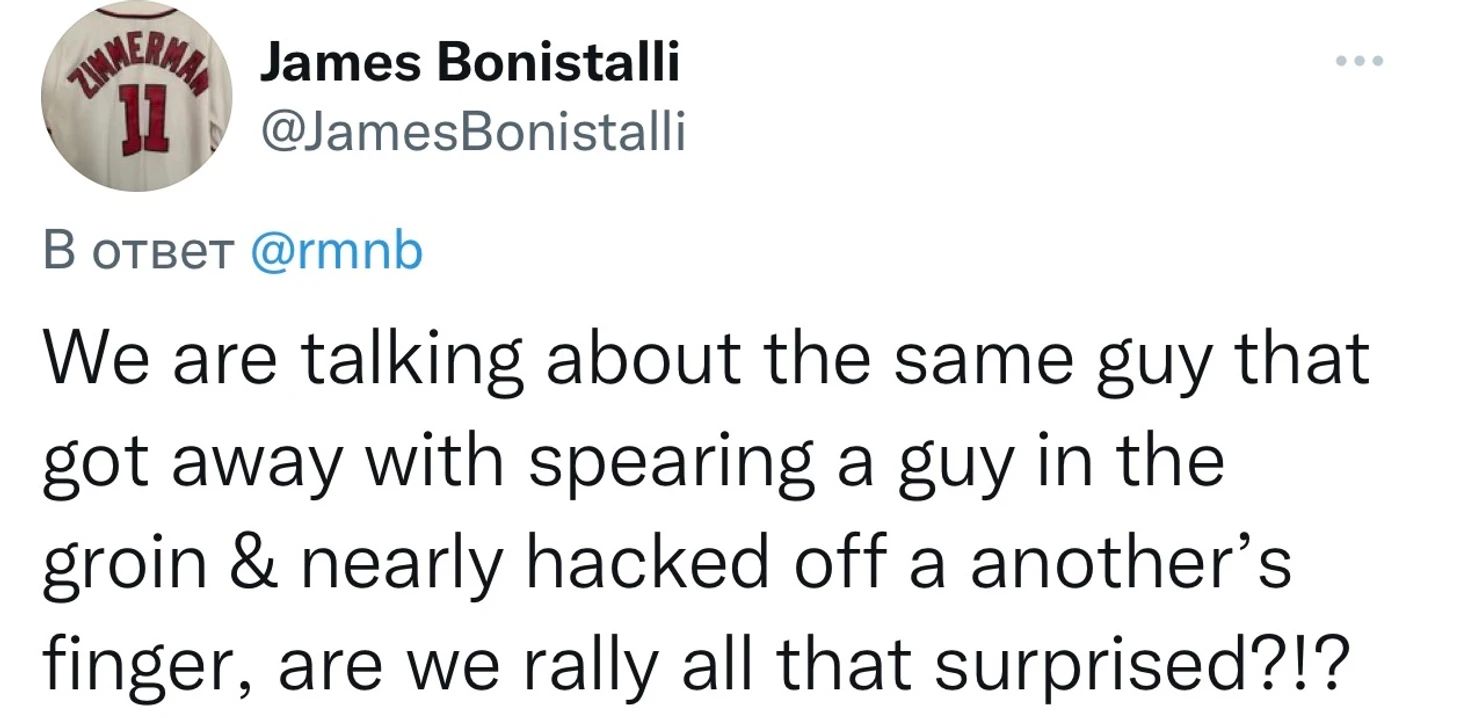Image resolution: width=1460 pixels, height=718 pixels.
Task: Open the three-dot more options menu
Action: (x=1359, y=62)
